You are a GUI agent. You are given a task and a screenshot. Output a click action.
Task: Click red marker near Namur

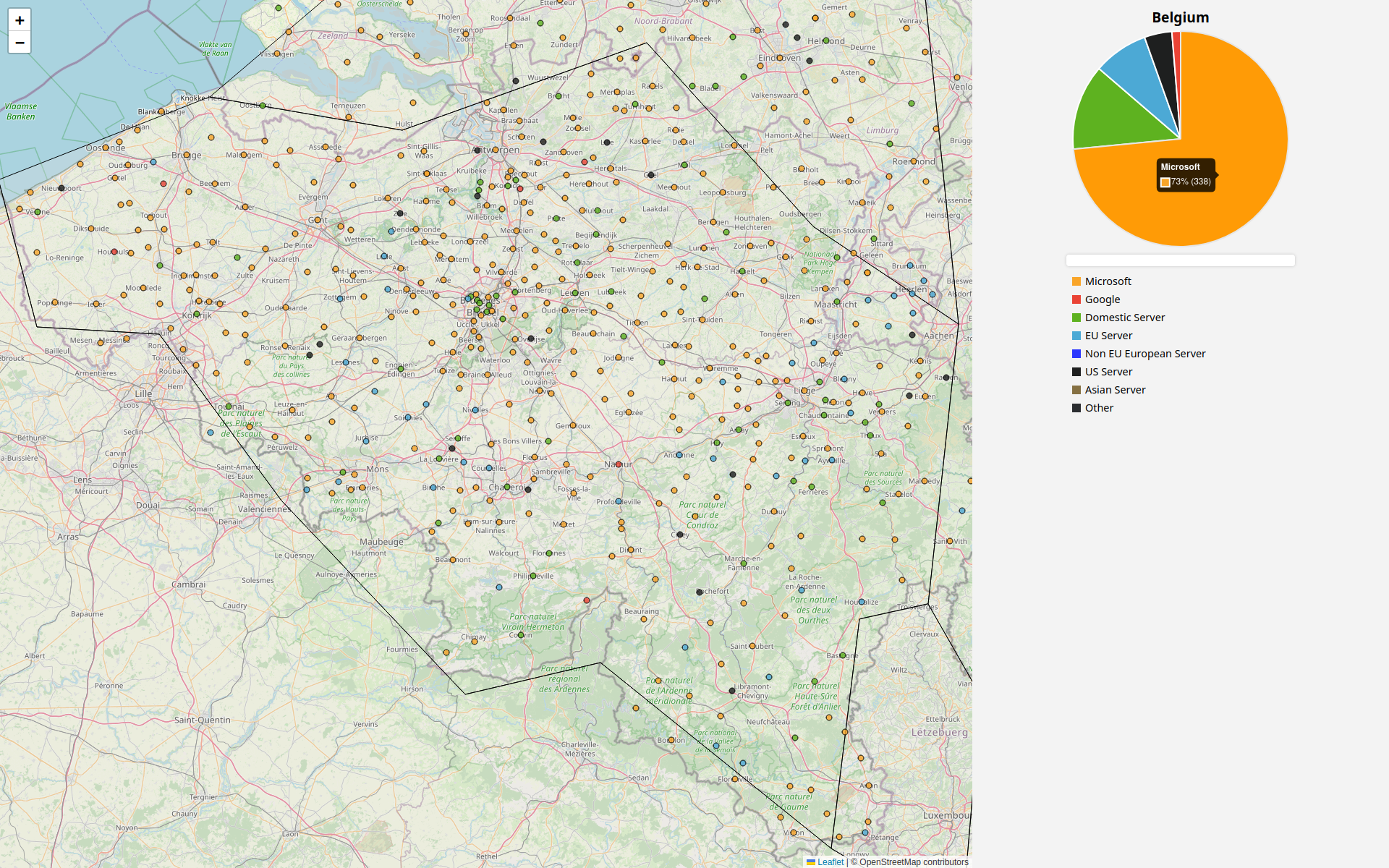click(619, 464)
